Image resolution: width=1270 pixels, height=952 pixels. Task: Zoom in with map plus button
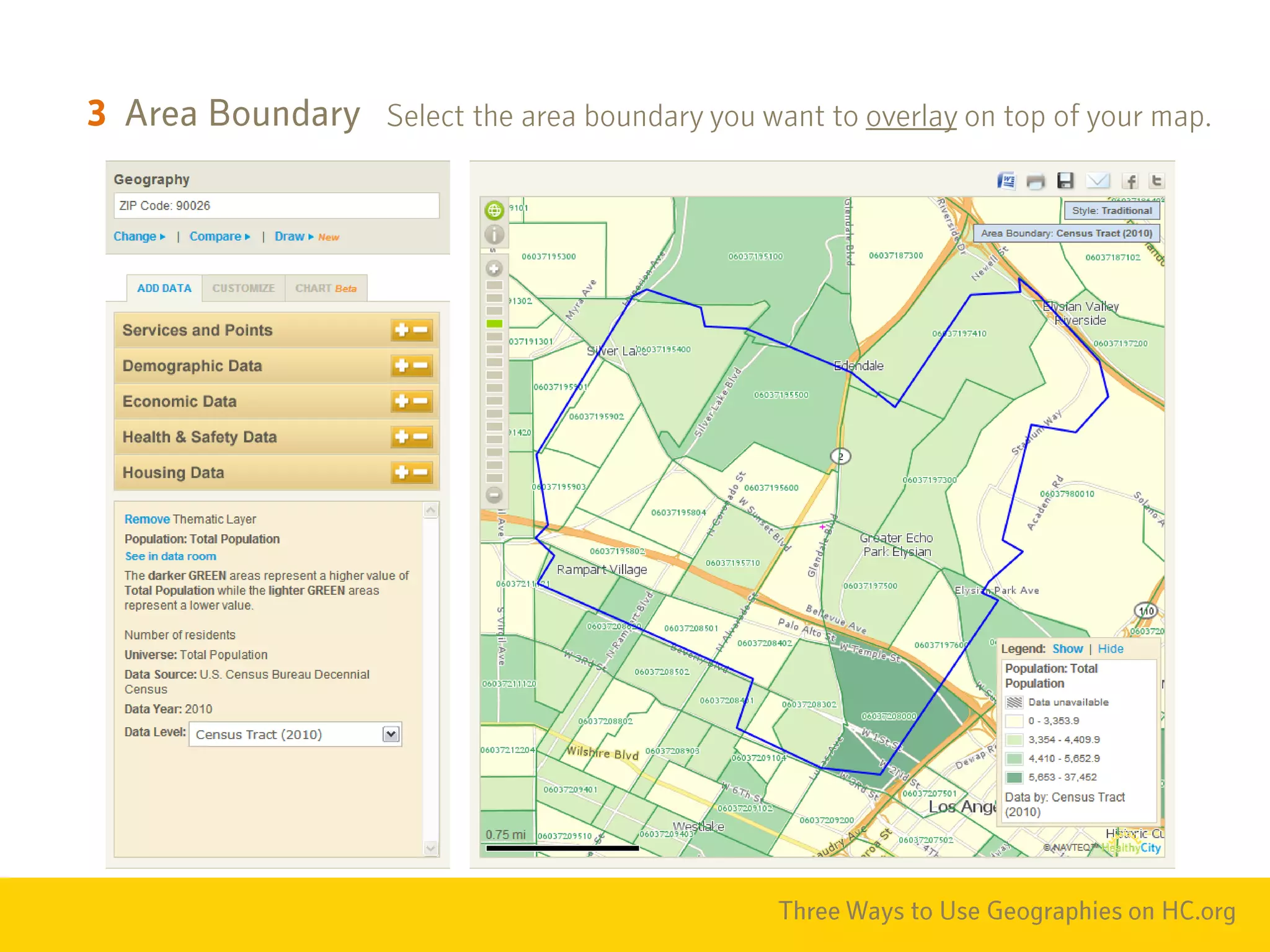tap(494, 269)
